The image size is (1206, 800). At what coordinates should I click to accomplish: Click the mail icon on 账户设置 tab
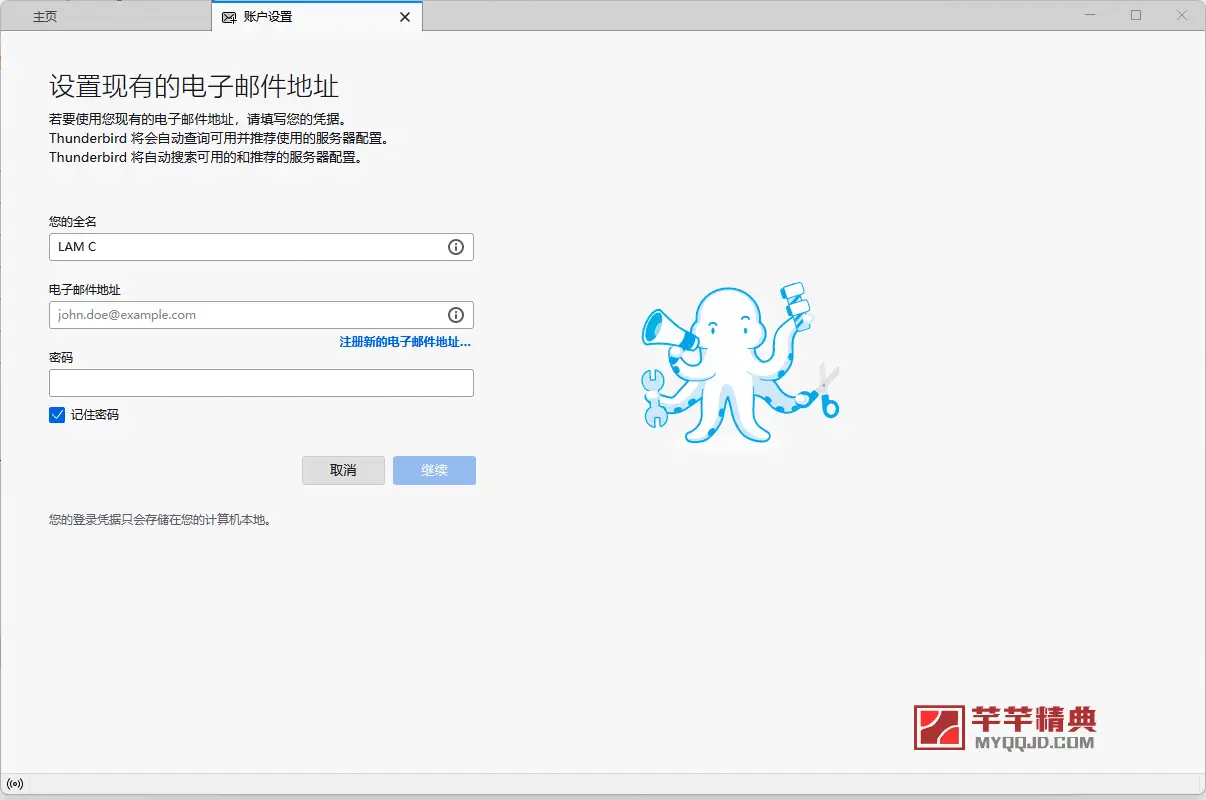[x=229, y=17]
